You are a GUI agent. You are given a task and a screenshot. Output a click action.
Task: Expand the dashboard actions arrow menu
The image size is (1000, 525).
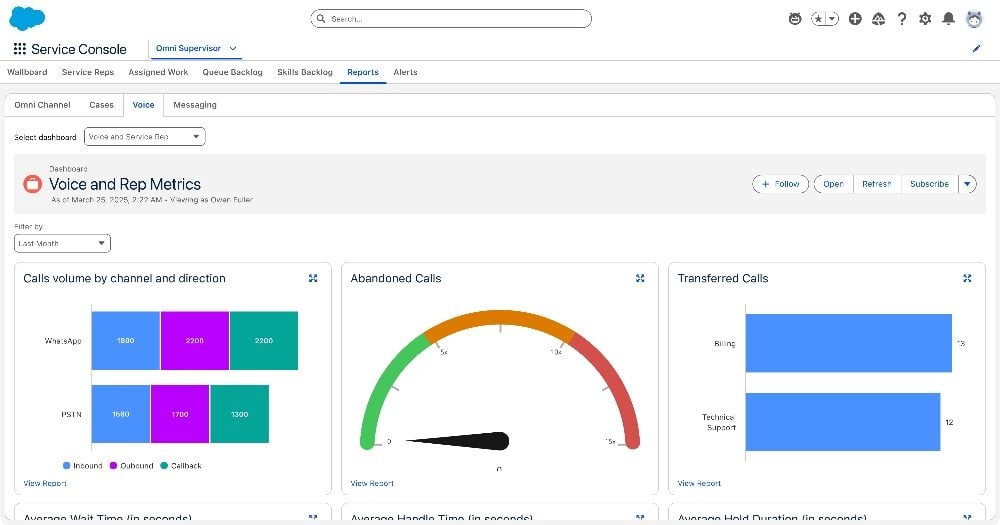click(x=967, y=184)
